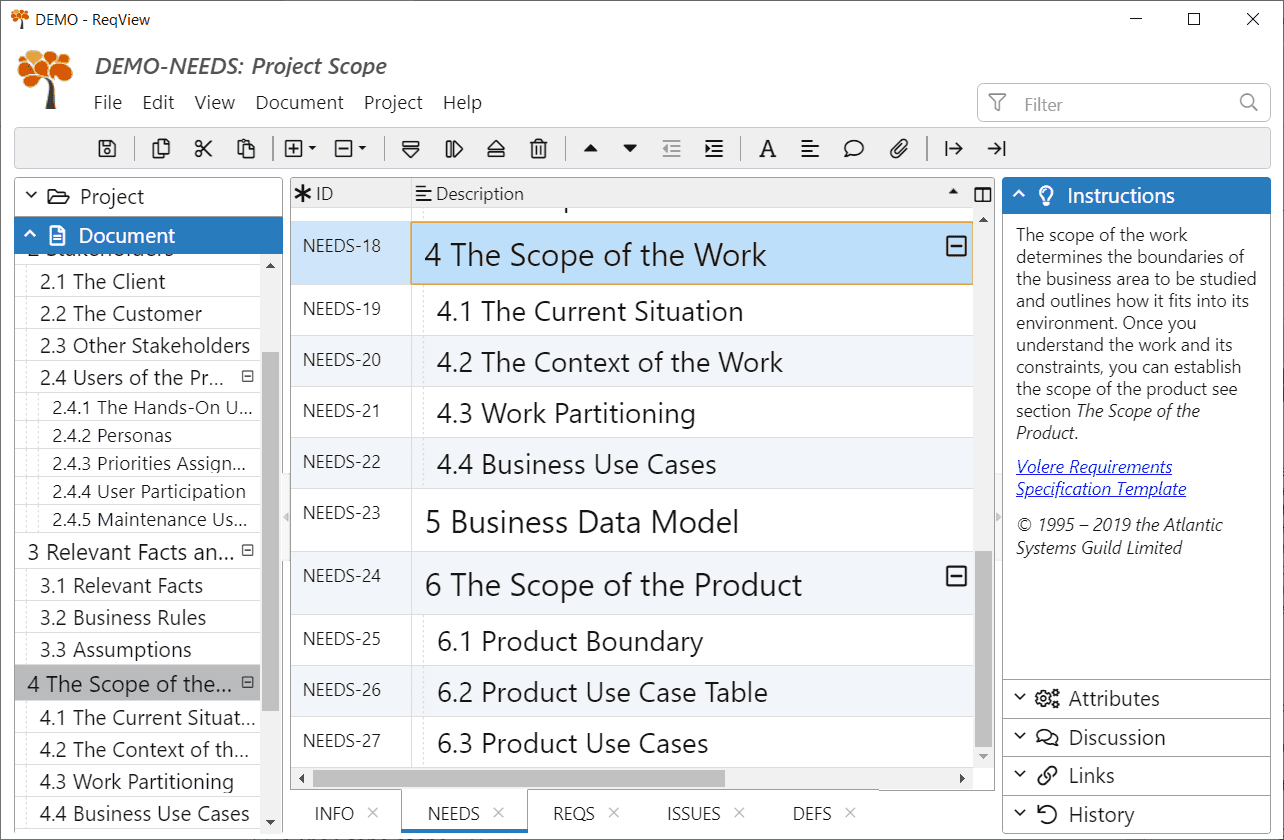
Task: Collapse the section for NEEDS-18 row
Action: pos(956,244)
